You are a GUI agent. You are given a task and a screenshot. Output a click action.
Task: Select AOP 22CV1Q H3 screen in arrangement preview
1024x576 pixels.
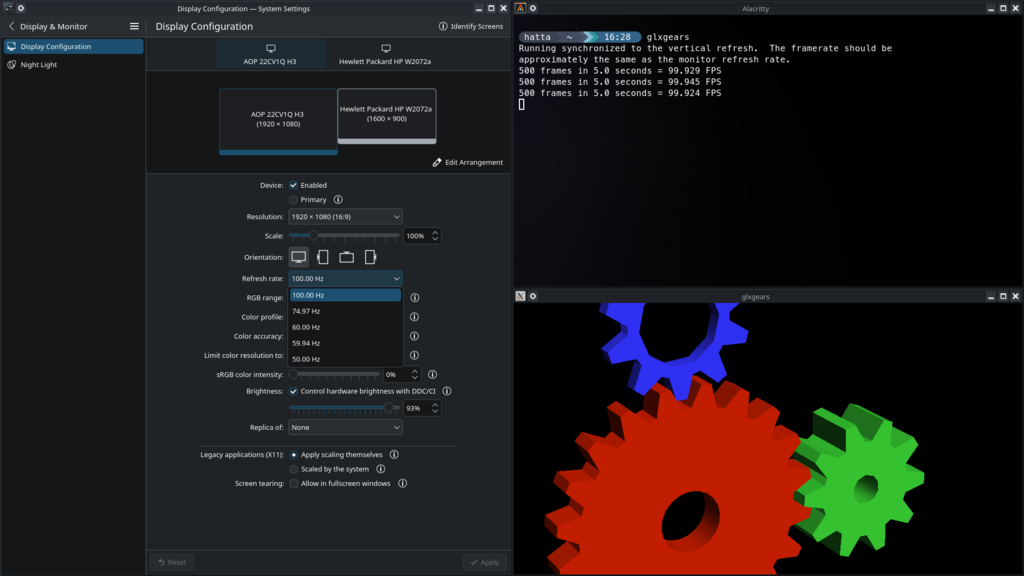(x=278, y=121)
